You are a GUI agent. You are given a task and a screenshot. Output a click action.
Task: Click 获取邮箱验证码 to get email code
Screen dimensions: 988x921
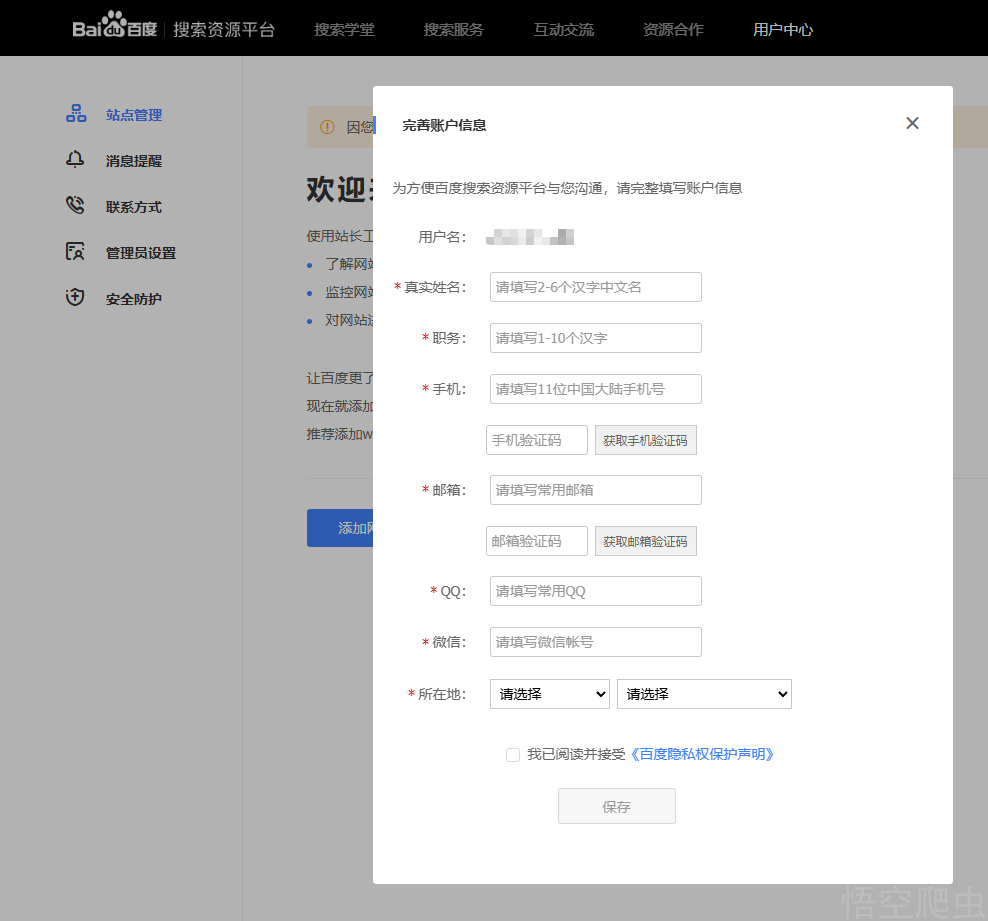coord(645,541)
